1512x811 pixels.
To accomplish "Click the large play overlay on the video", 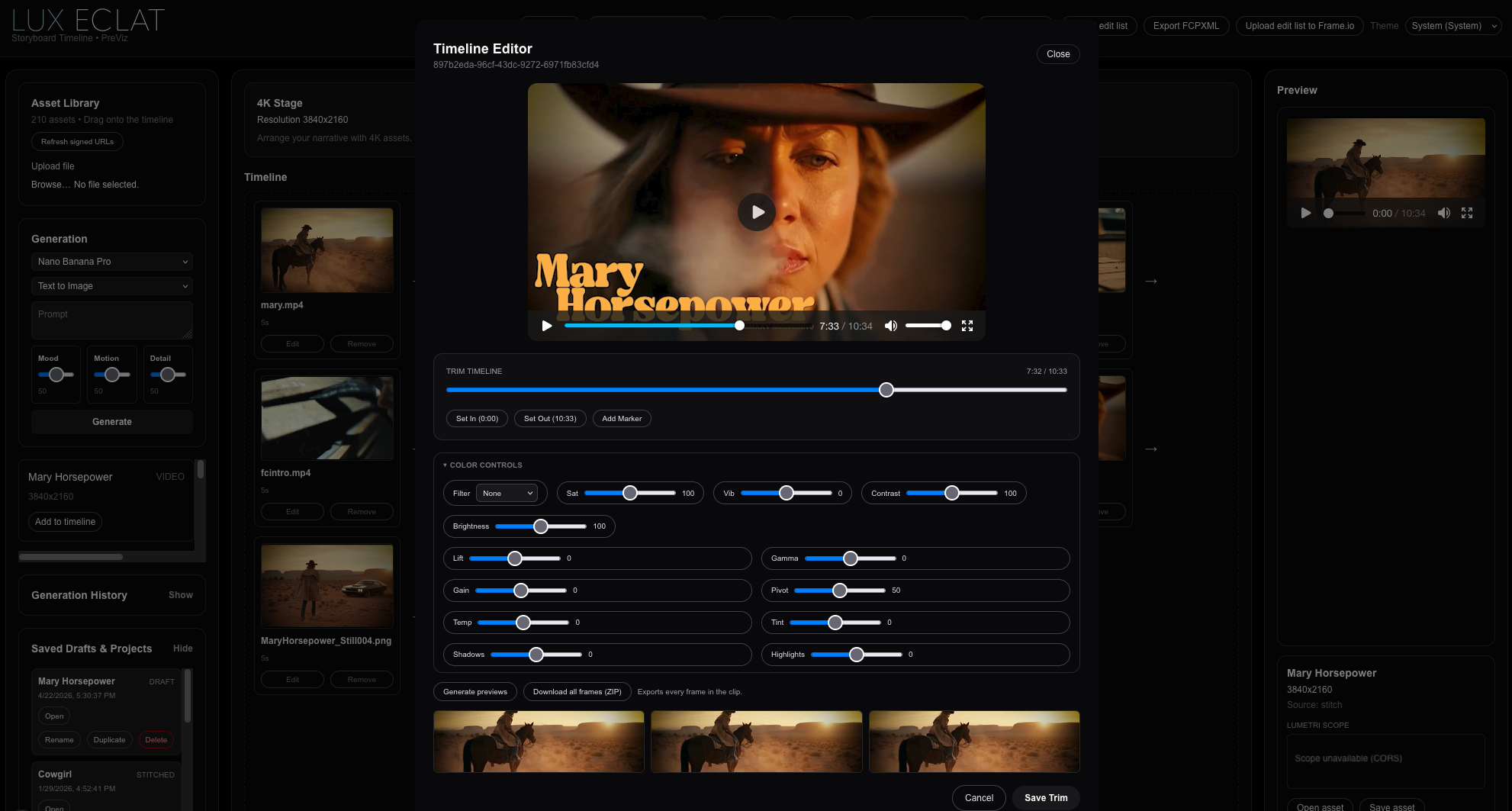I will 756,212.
